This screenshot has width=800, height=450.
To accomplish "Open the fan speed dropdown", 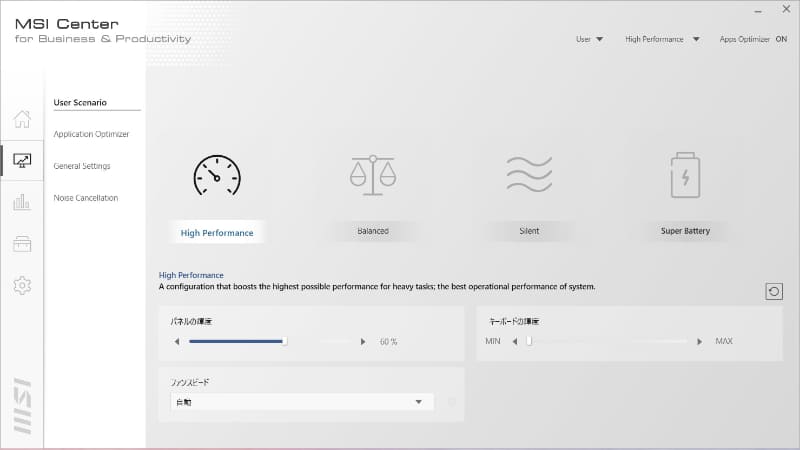I will coord(302,402).
